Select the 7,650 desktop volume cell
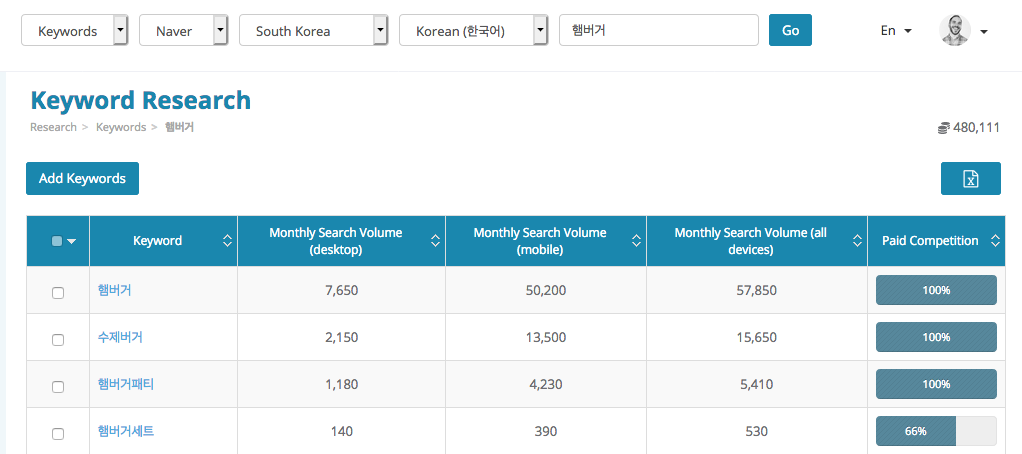1022x454 pixels. [342, 291]
